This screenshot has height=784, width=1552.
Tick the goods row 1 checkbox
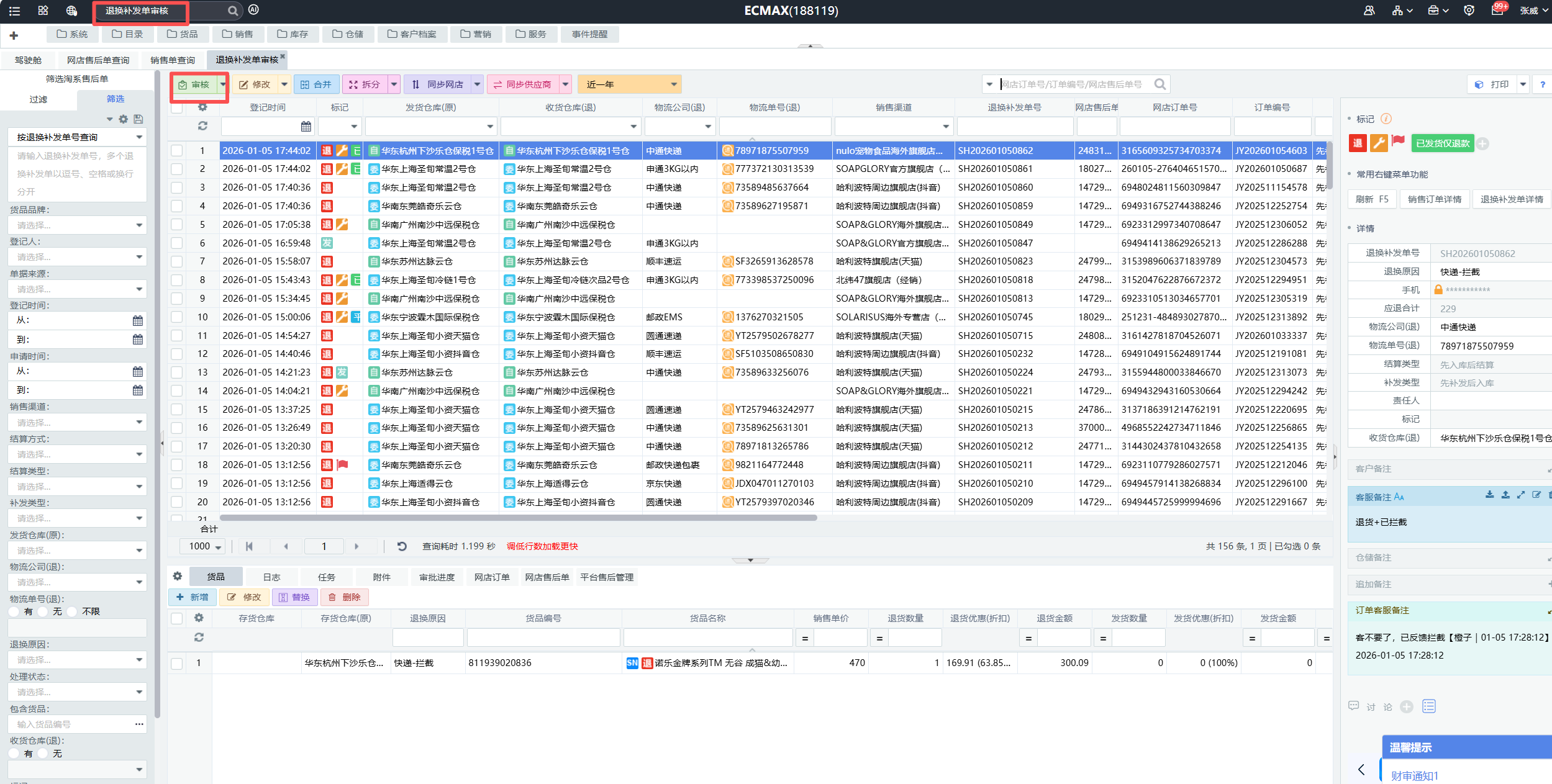tap(177, 664)
